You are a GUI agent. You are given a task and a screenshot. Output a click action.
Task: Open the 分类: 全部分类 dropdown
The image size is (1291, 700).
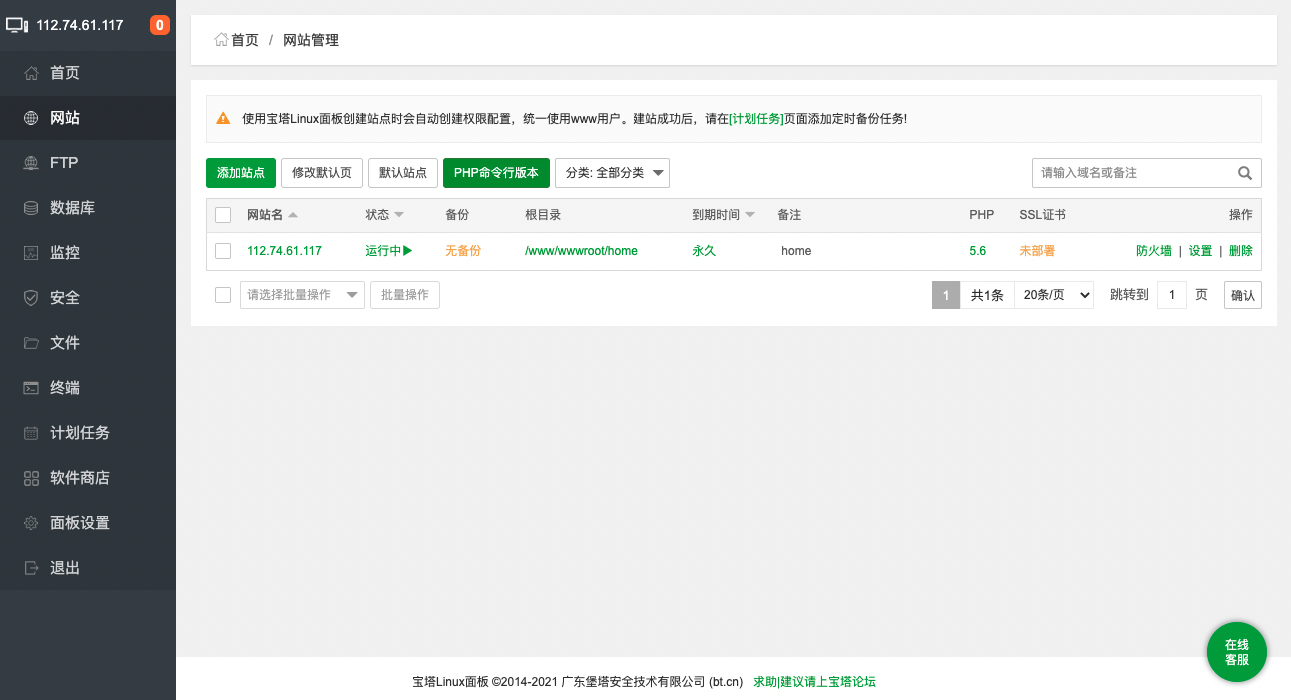(x=612, y=173)
